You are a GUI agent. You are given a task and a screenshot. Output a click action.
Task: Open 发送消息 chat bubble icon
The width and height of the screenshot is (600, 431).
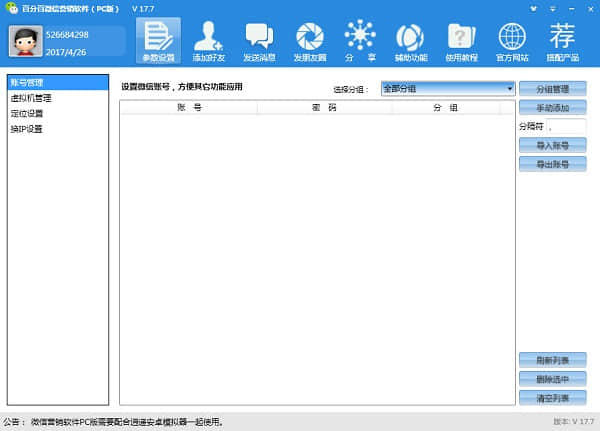pos(259,41)
